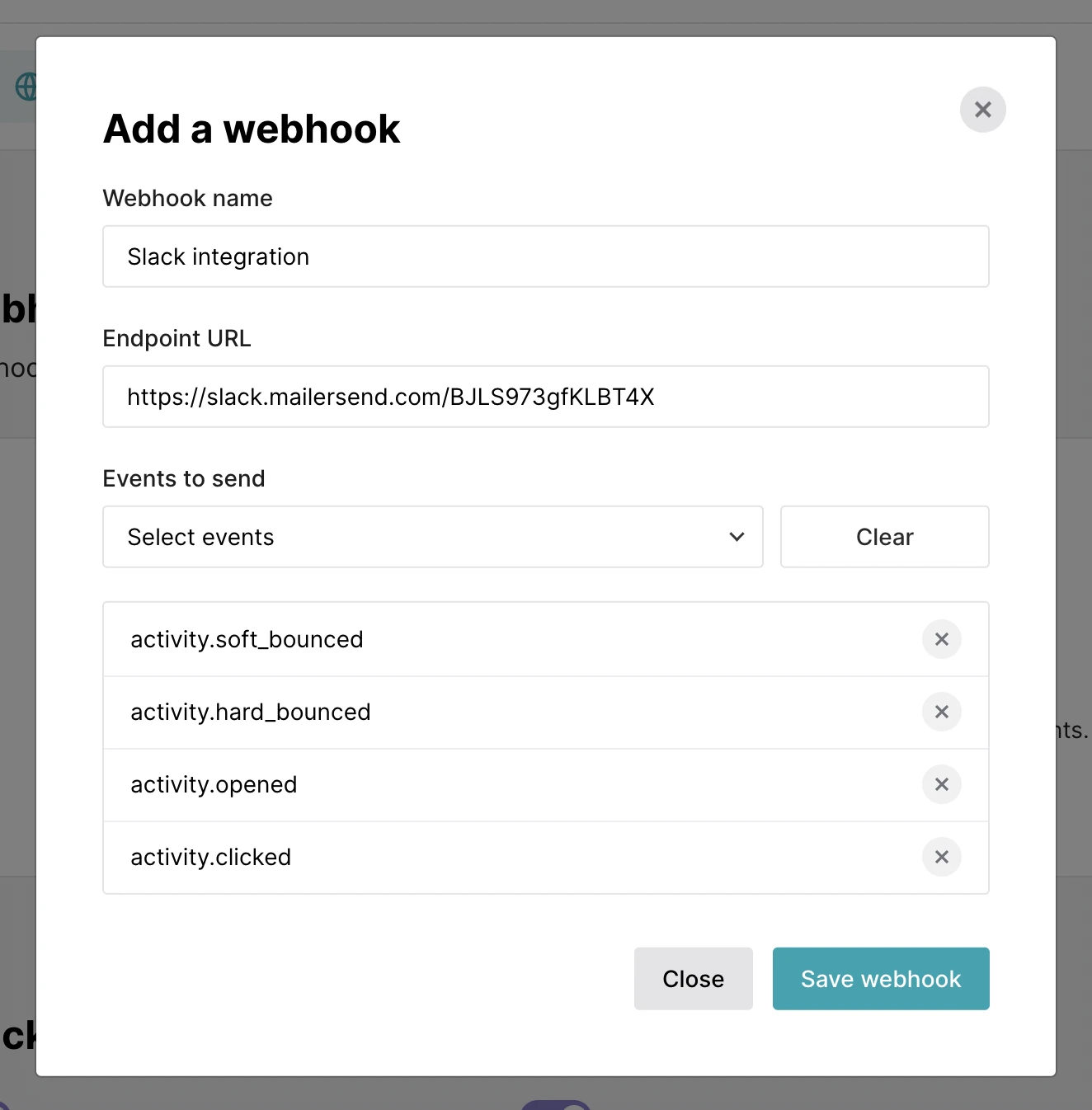Select the activity.hard_bounced row text

pyautogui.click(x=250, y=712)
